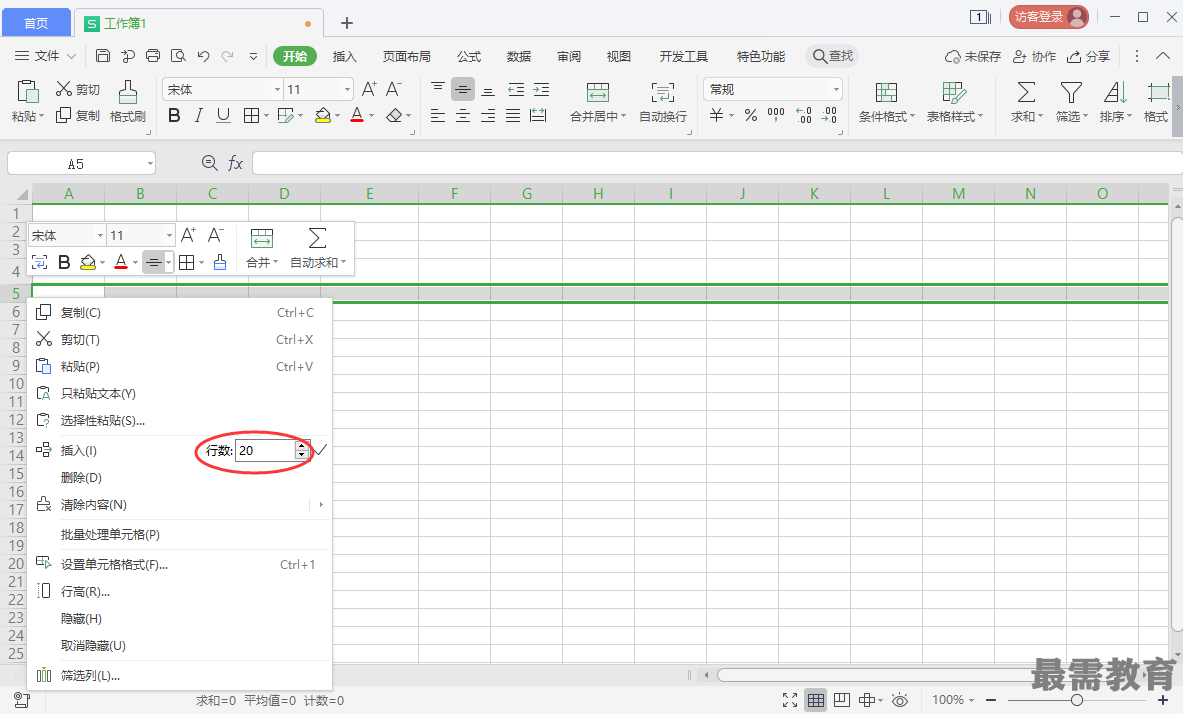Click the Copy (复制) ribbon button
Screen dimensions: 1183x714
point(78,115)
